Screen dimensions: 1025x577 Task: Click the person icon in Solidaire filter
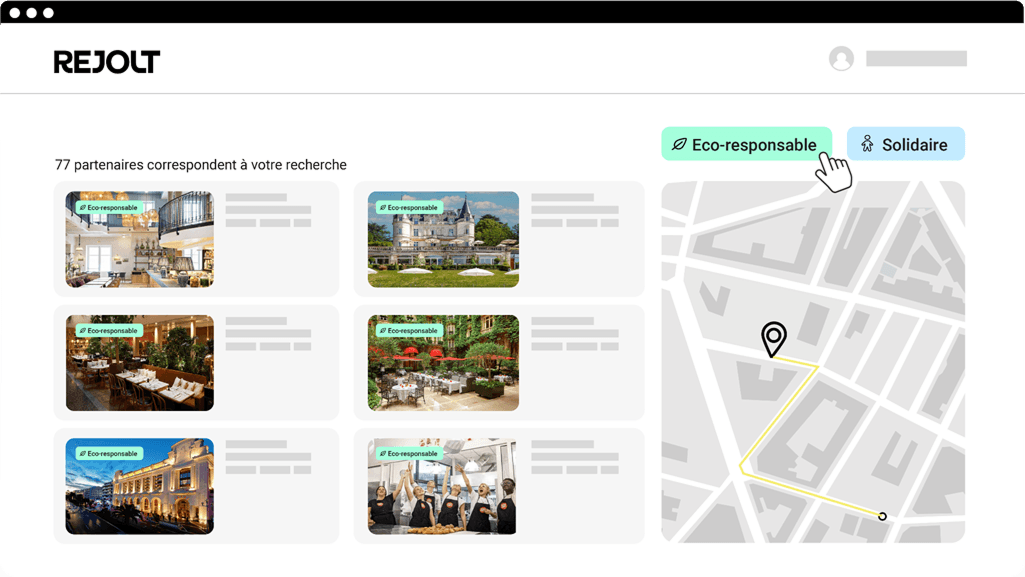[867, 145]
